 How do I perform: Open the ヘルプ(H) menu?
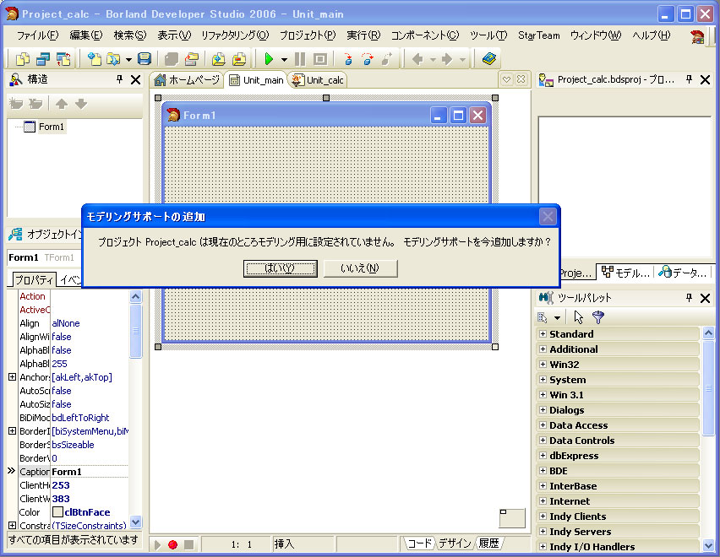(651, 35)
